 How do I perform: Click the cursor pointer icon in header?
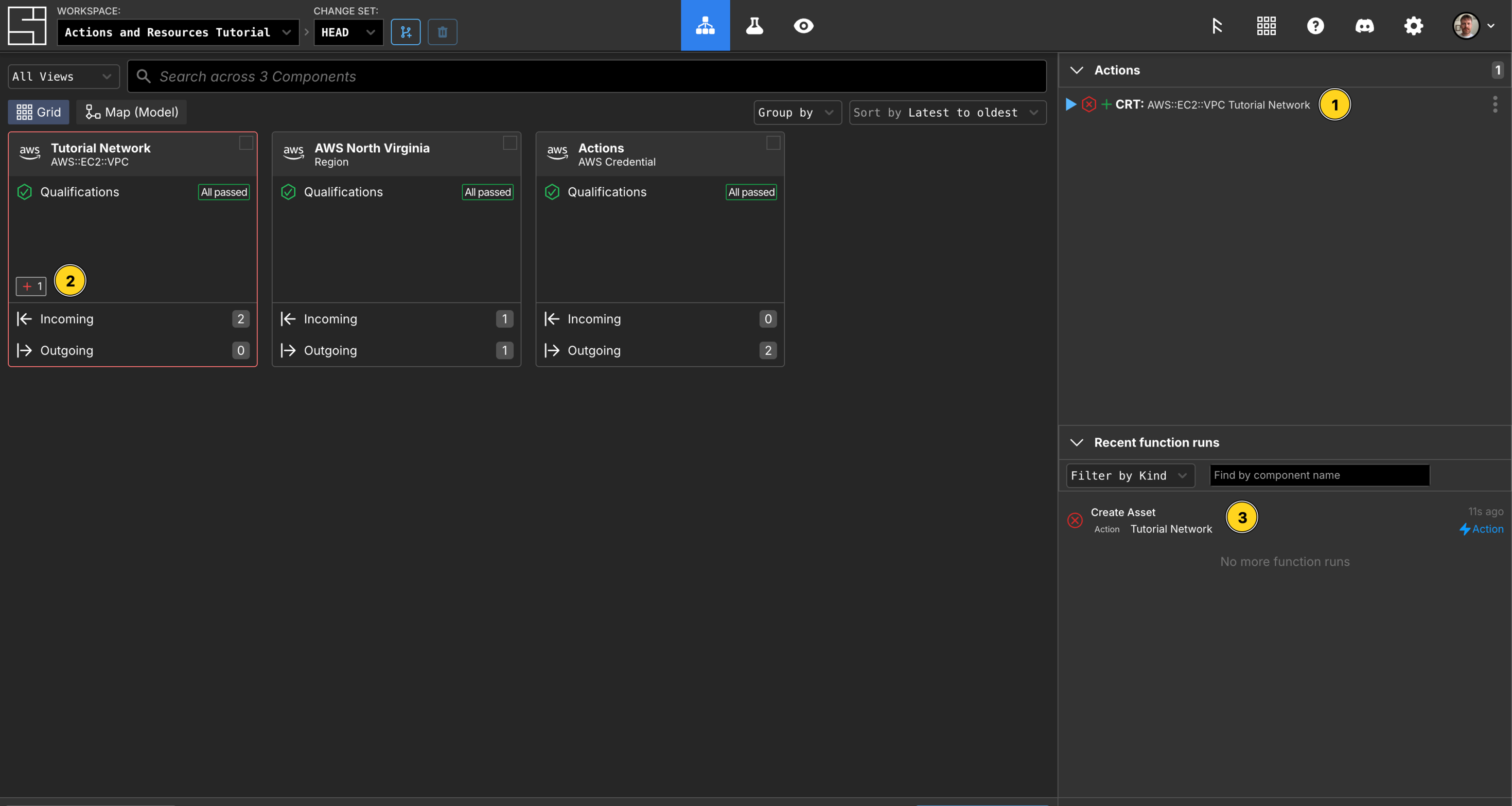[1217, 25]
